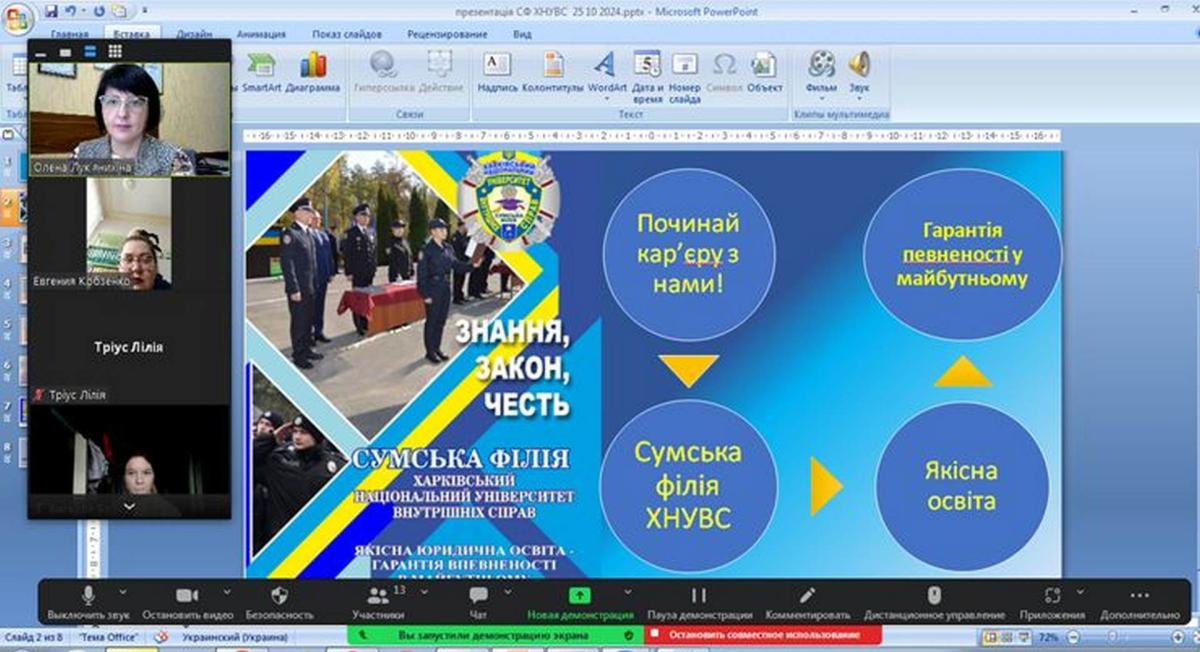1200x652 pixels.
Task: Open the Участники participants list
Action: point(377,603)
